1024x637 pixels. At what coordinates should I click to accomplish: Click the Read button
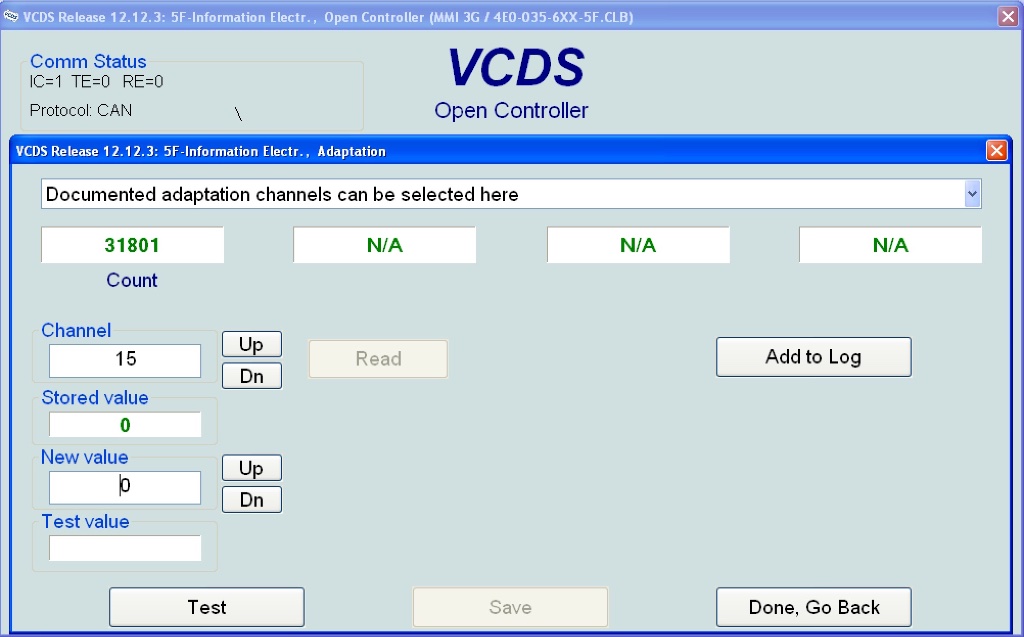[378, 359]
